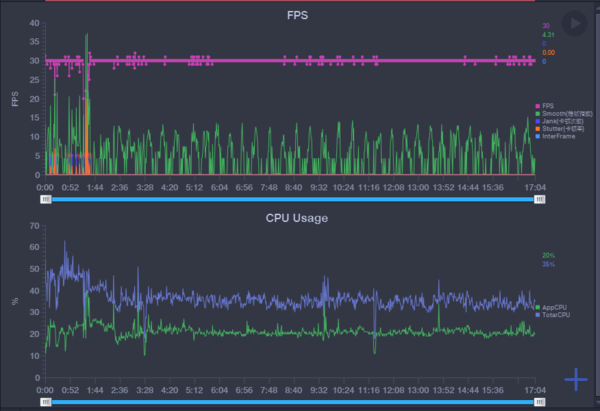
Task: Click the 70 value on the CPU Usage y-axis
Action: [x=34, y=226]
